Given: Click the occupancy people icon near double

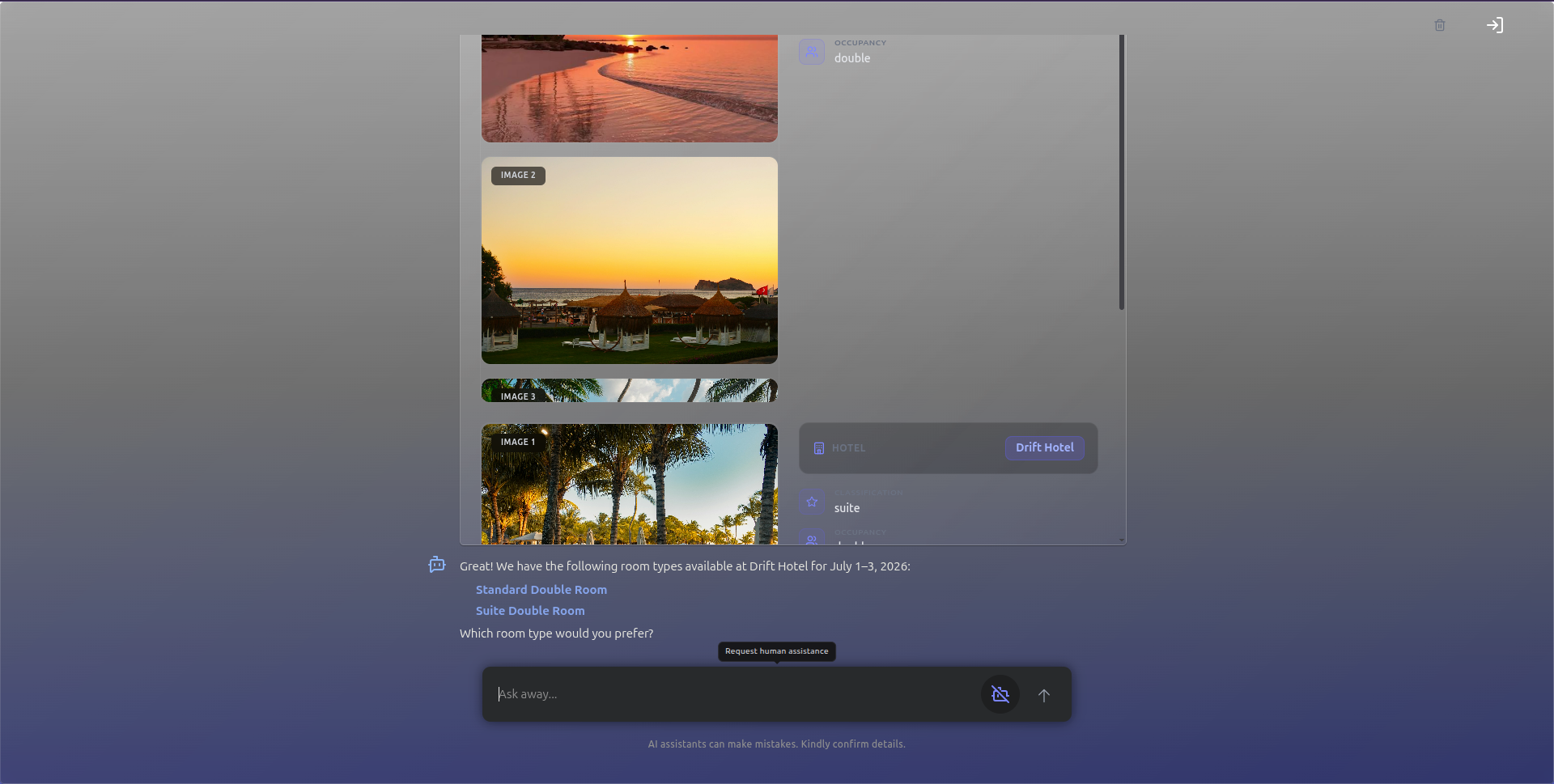Looking at the screenshot, I should point(812,51).
